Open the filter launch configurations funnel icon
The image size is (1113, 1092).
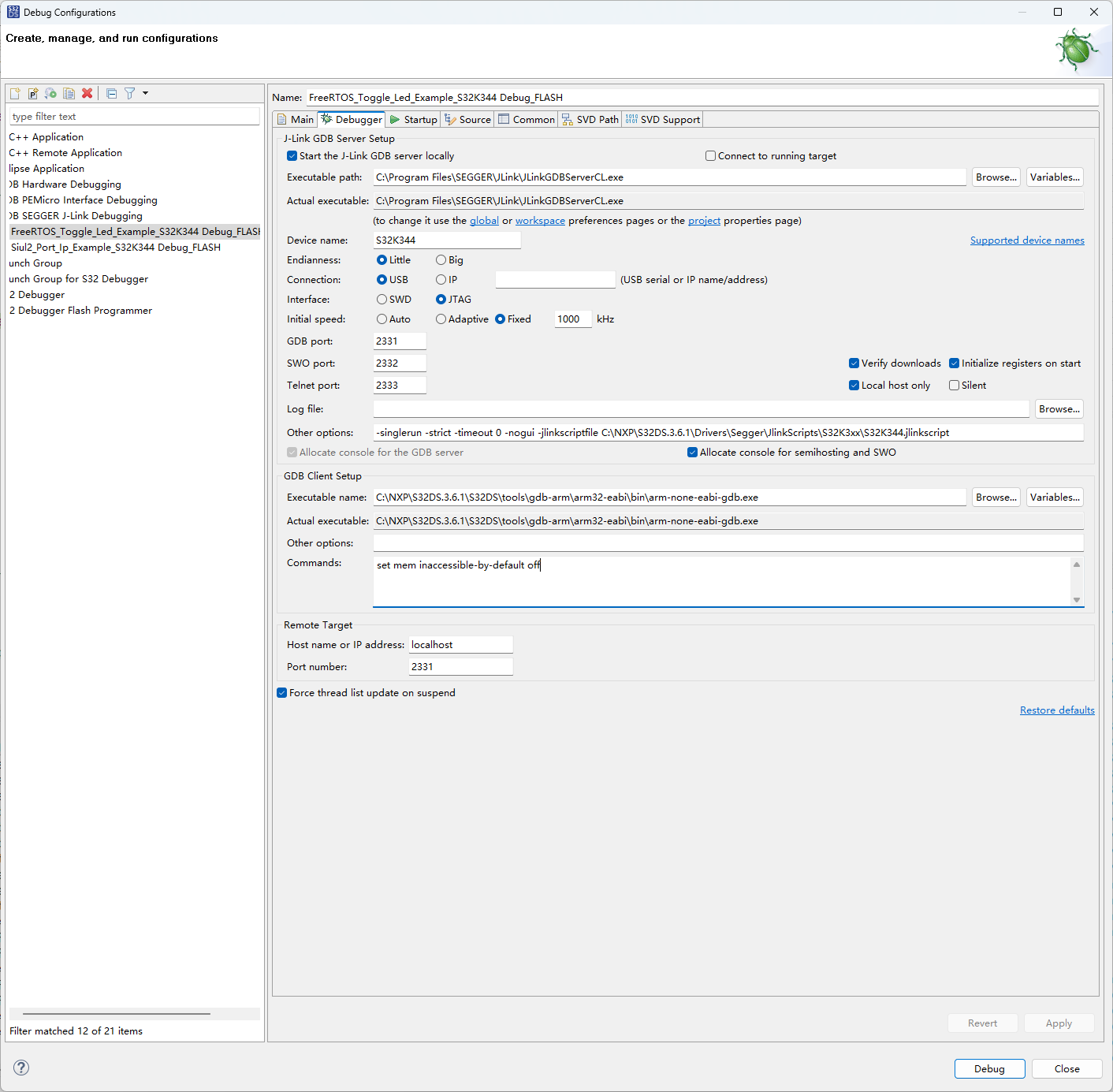[x=130, y=93]
